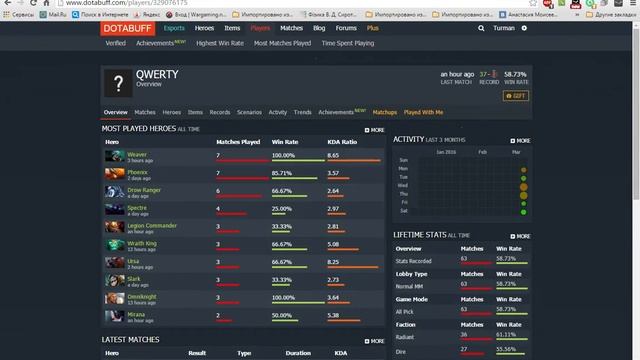Click the browser home icon

47,3
